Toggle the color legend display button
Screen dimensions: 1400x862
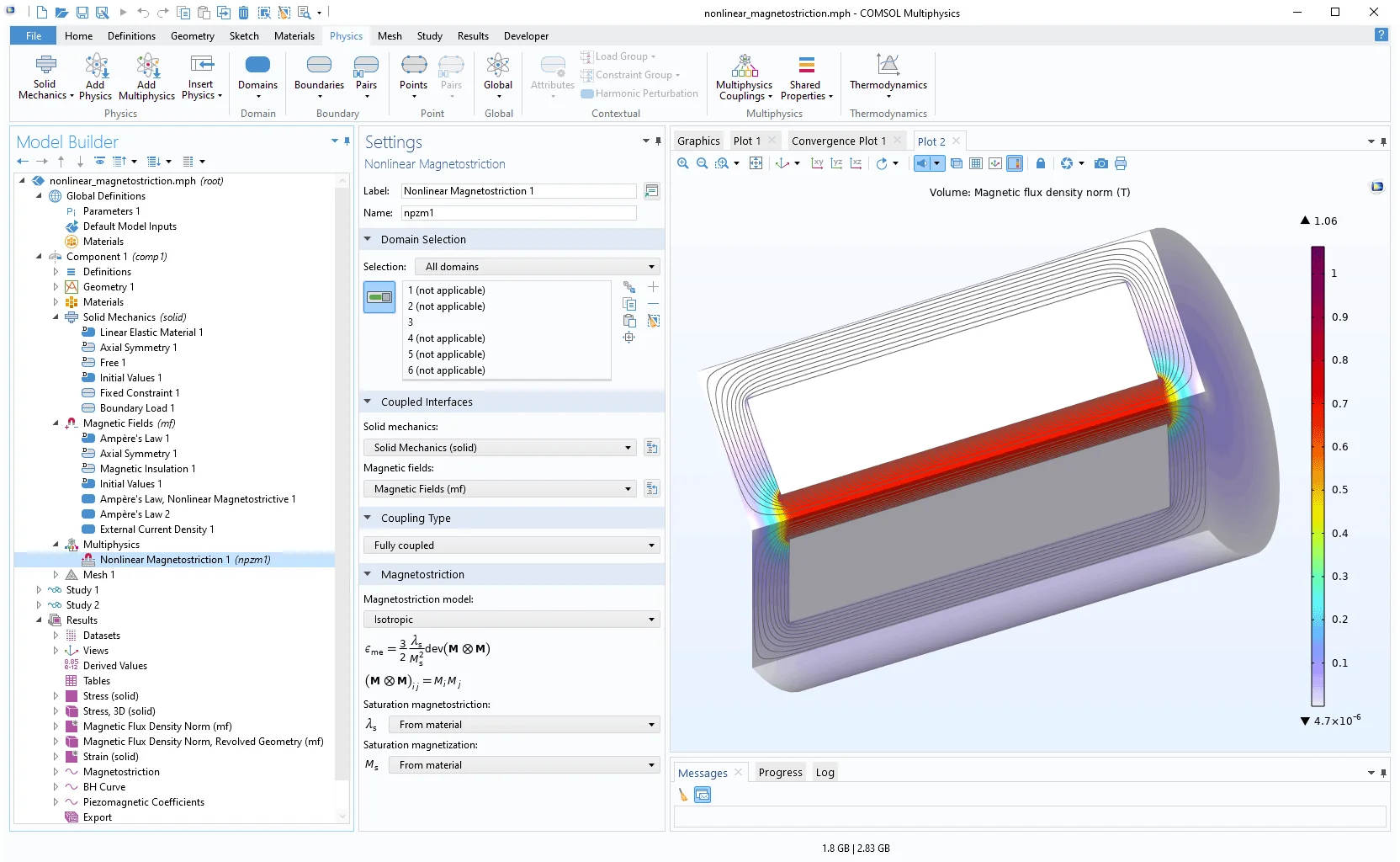pos(1015,163)
